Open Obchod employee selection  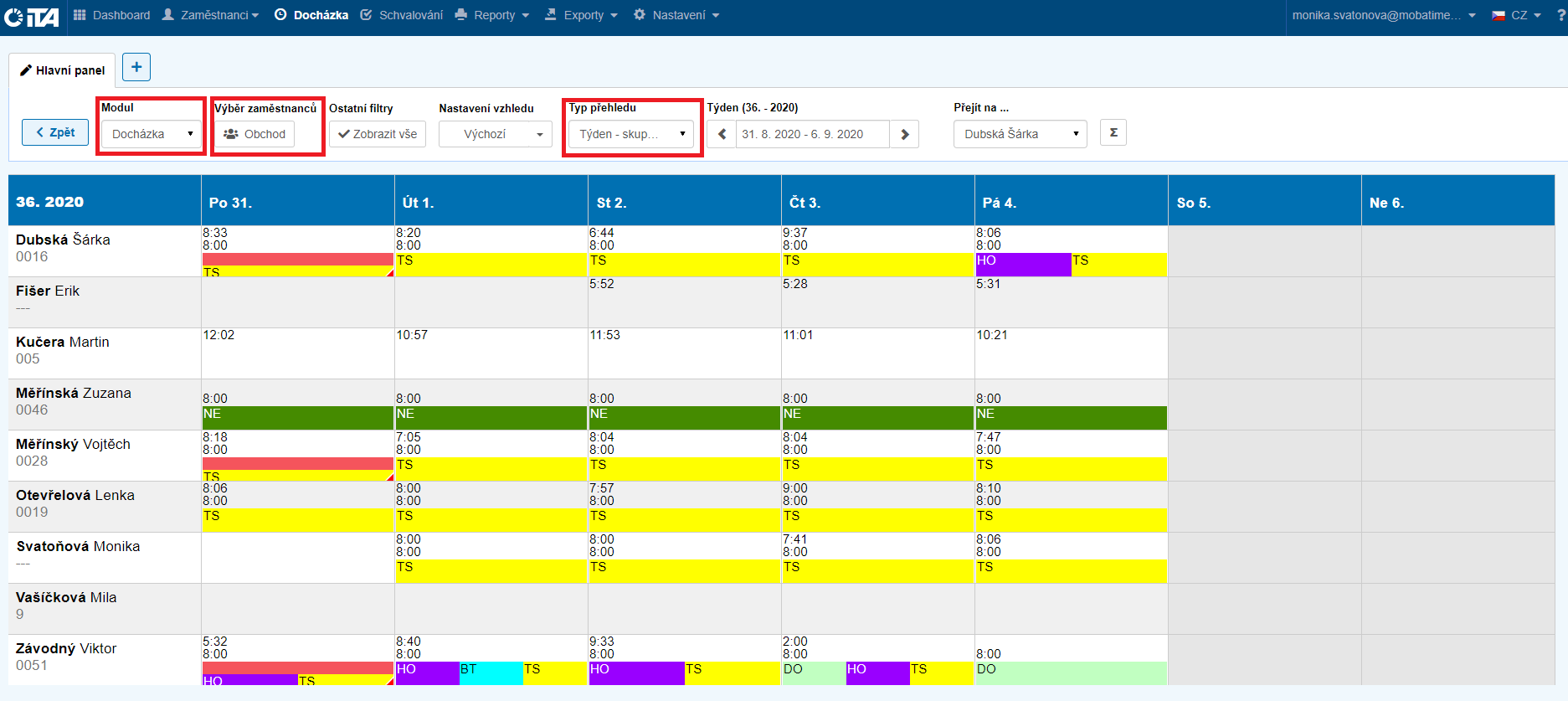(x=254, y=134)
